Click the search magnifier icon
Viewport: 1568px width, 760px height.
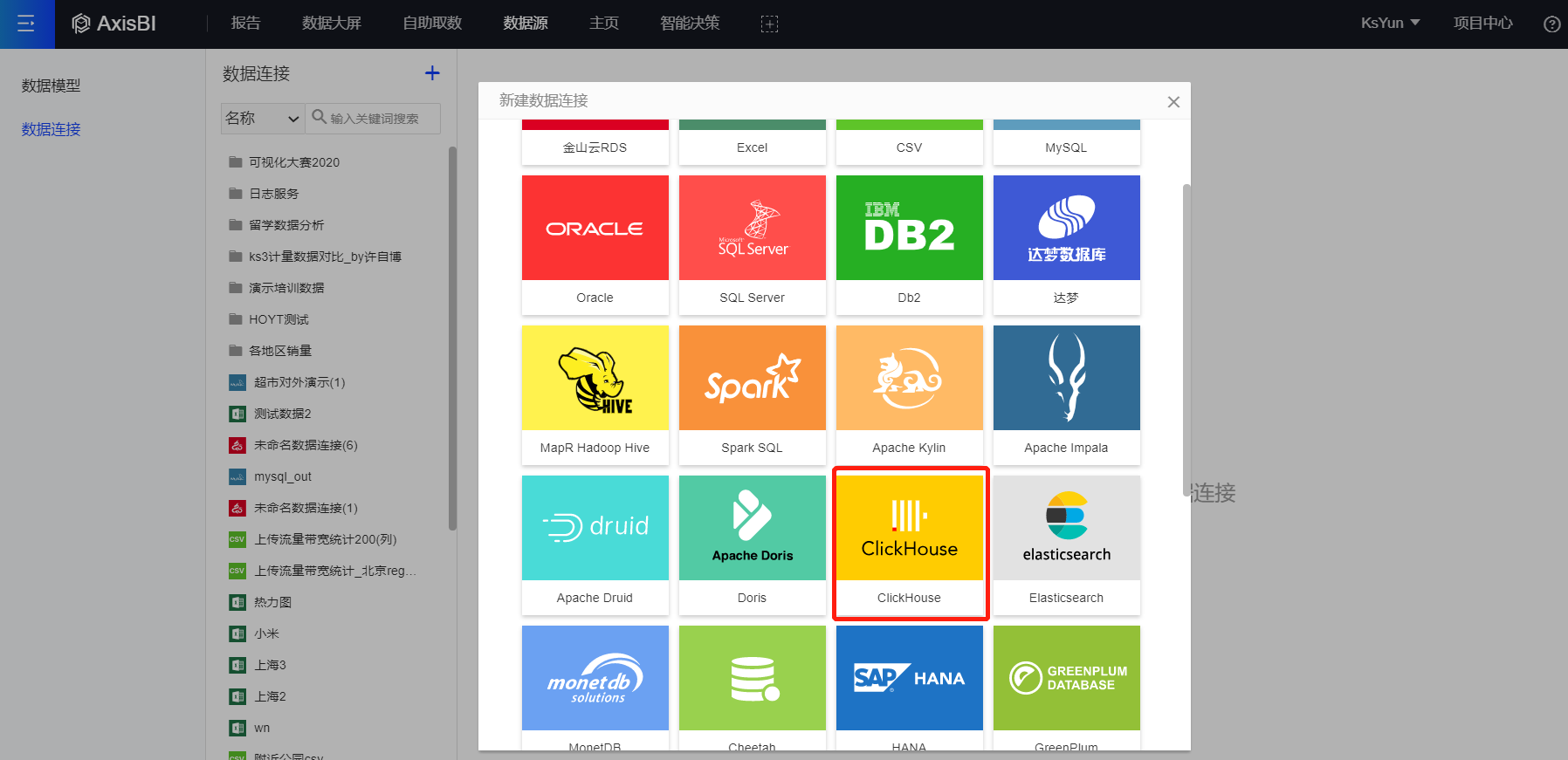tap(320, 117)
